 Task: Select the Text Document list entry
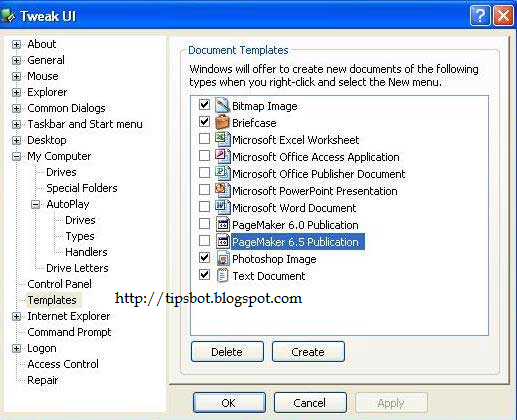[x=269, y=276]
